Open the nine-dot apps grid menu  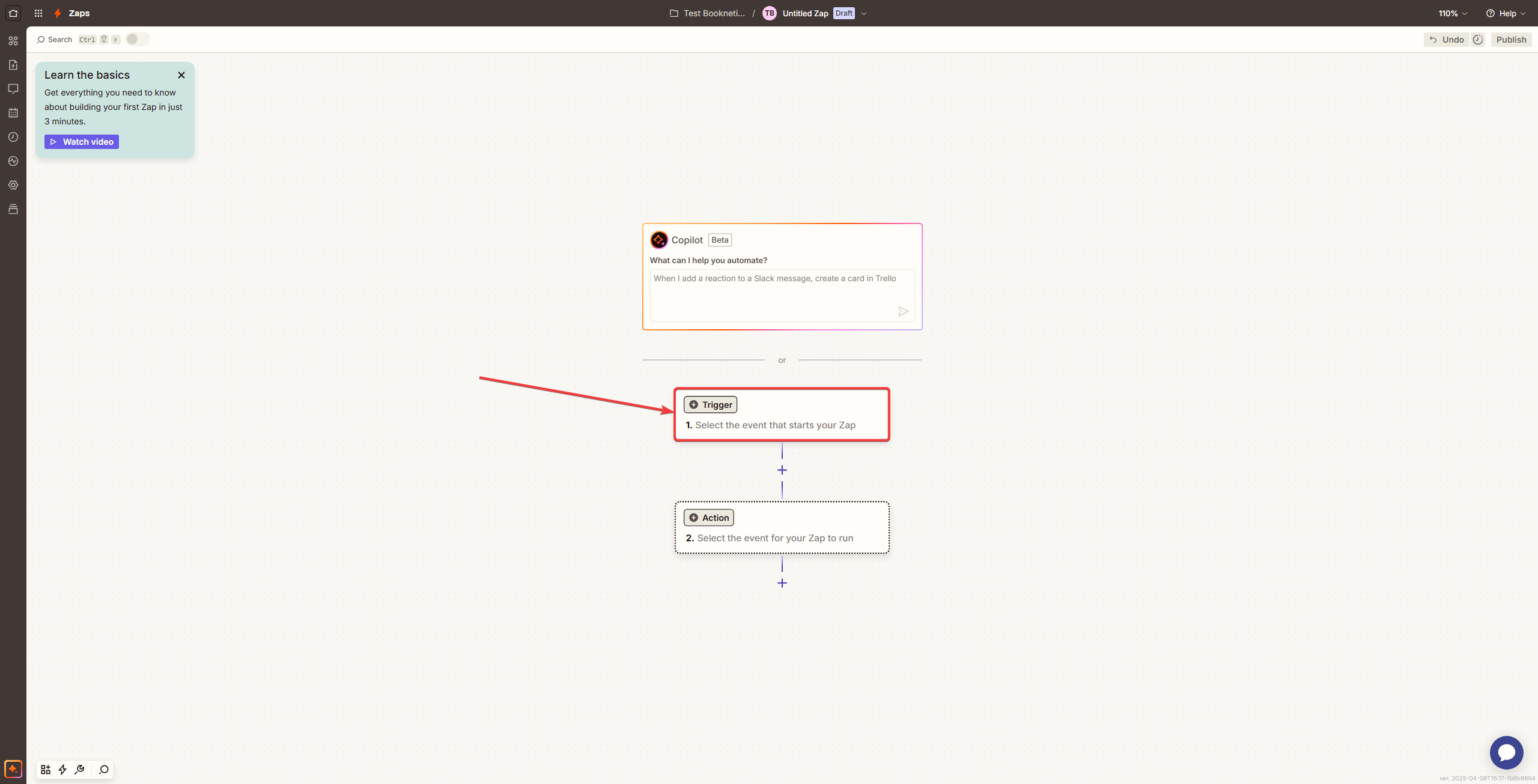[x=38, y=13]
